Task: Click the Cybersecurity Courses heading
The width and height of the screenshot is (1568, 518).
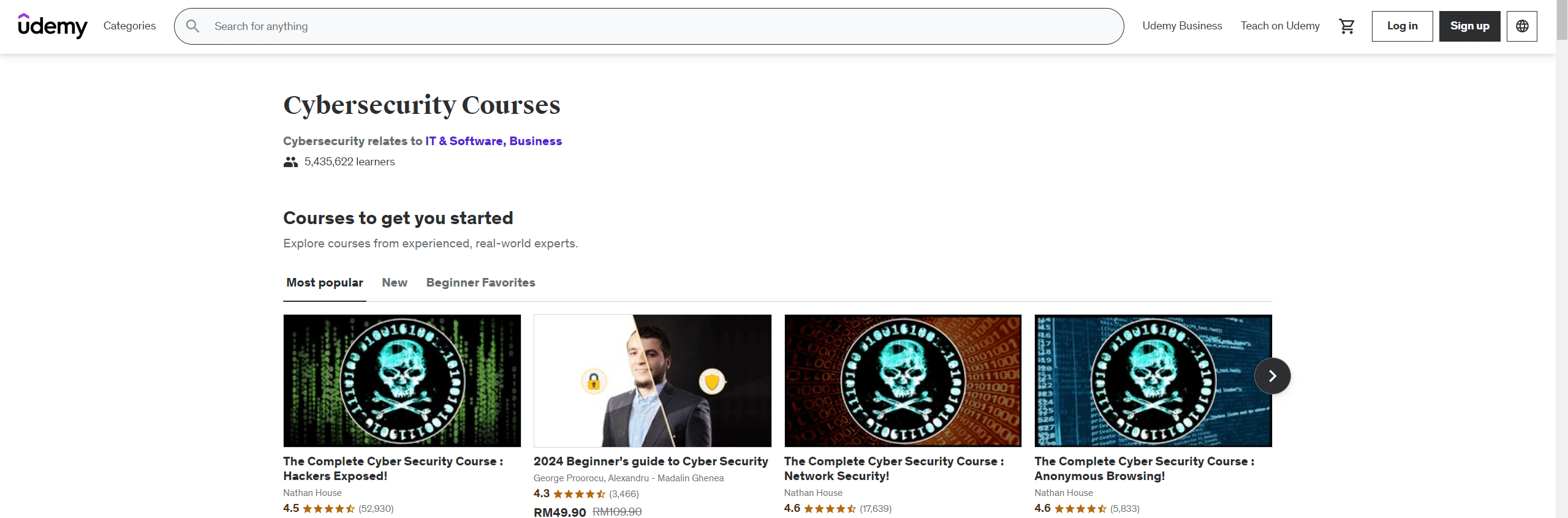Action: pyautogui.click(x=422, y=105)
